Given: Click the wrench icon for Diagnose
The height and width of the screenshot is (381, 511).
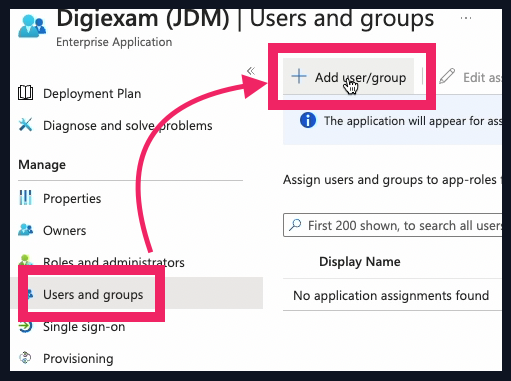Looking at the screenshot, I should coord(25,125).
